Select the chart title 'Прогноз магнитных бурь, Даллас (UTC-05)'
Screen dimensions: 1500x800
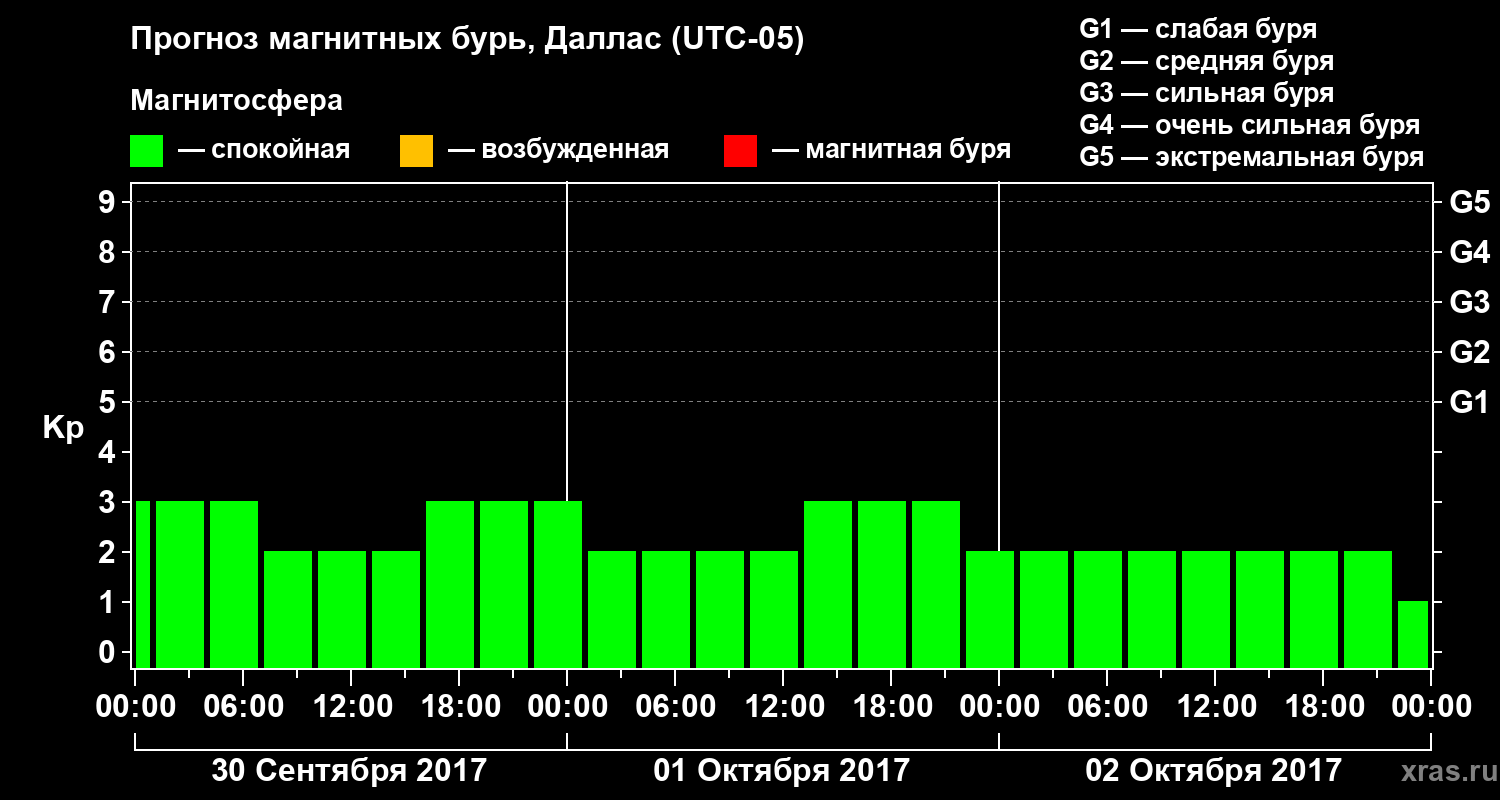467,40
